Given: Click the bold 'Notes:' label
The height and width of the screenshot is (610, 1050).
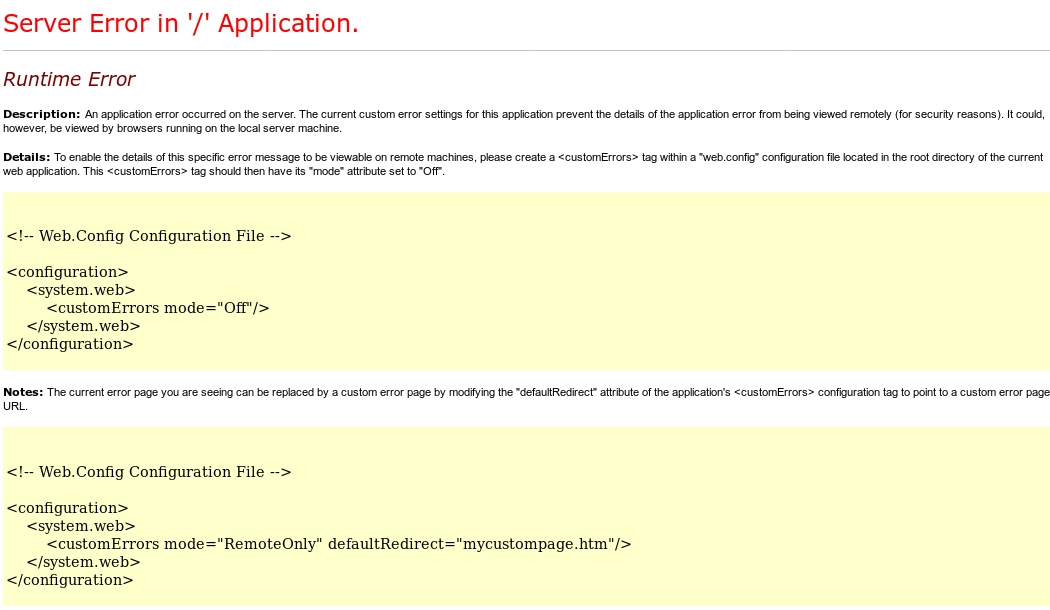Looking at the screenshot, I should 24,393.
